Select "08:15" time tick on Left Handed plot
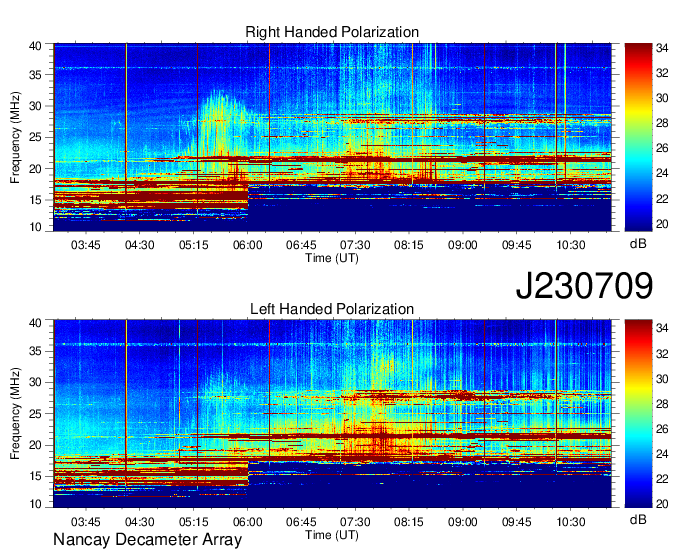680x552 pixels. pos(409,522)
